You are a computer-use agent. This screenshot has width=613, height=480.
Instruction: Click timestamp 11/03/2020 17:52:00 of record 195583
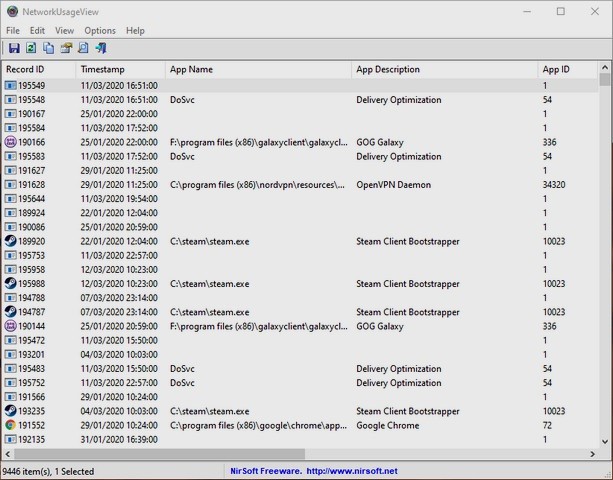click(119, 156)
